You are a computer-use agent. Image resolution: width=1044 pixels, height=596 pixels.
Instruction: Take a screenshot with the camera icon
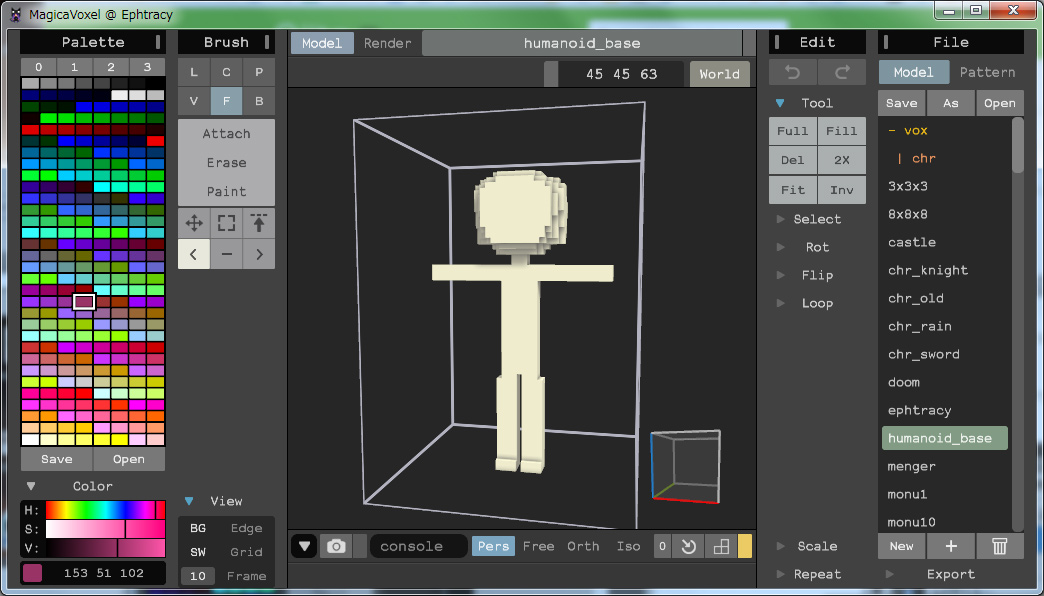click(336, 546)
